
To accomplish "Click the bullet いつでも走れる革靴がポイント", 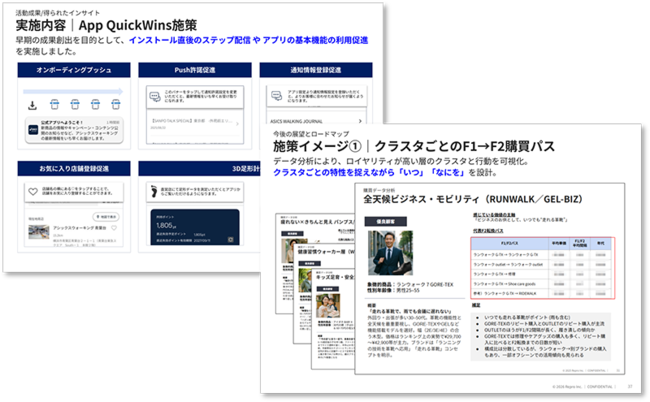I will [527, 317].
